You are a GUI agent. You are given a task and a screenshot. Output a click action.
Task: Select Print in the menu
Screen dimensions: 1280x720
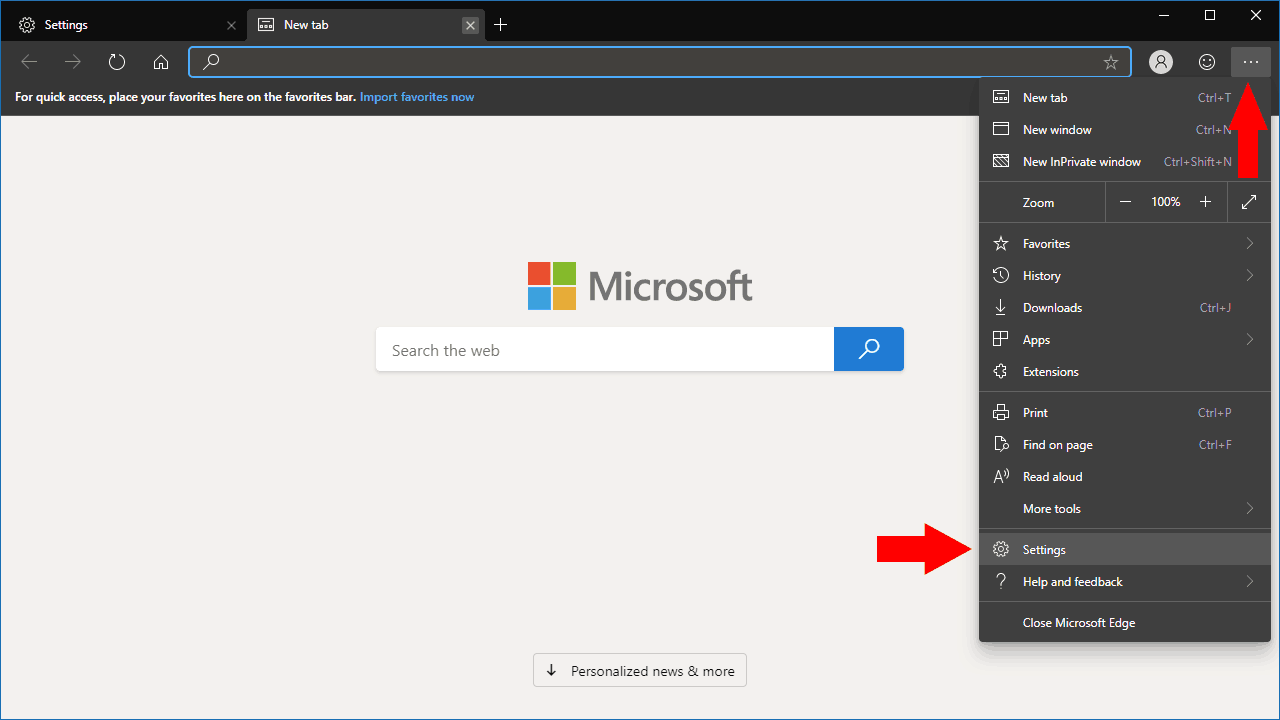pos(1125,413)
